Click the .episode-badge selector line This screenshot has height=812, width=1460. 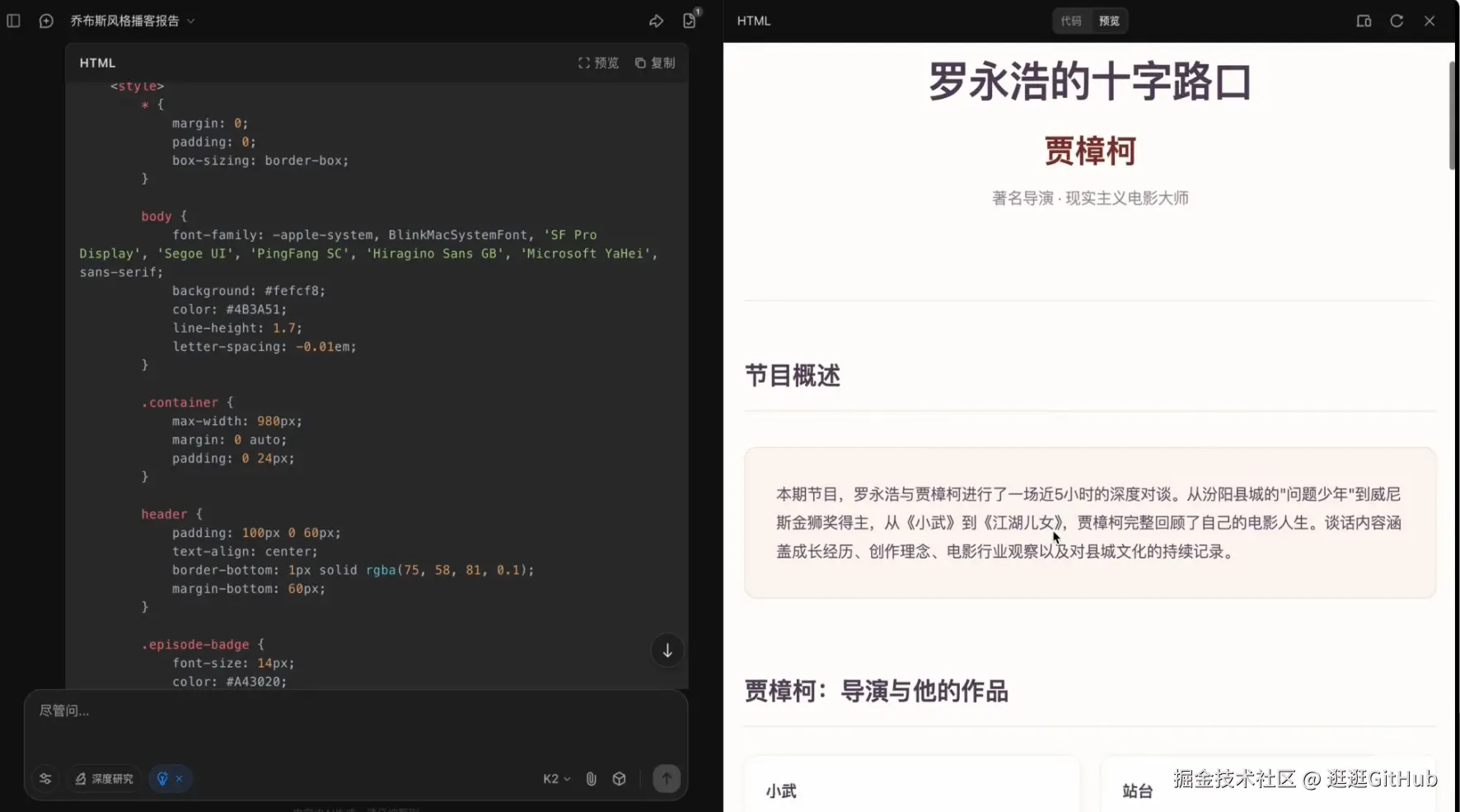coord(203,645)
